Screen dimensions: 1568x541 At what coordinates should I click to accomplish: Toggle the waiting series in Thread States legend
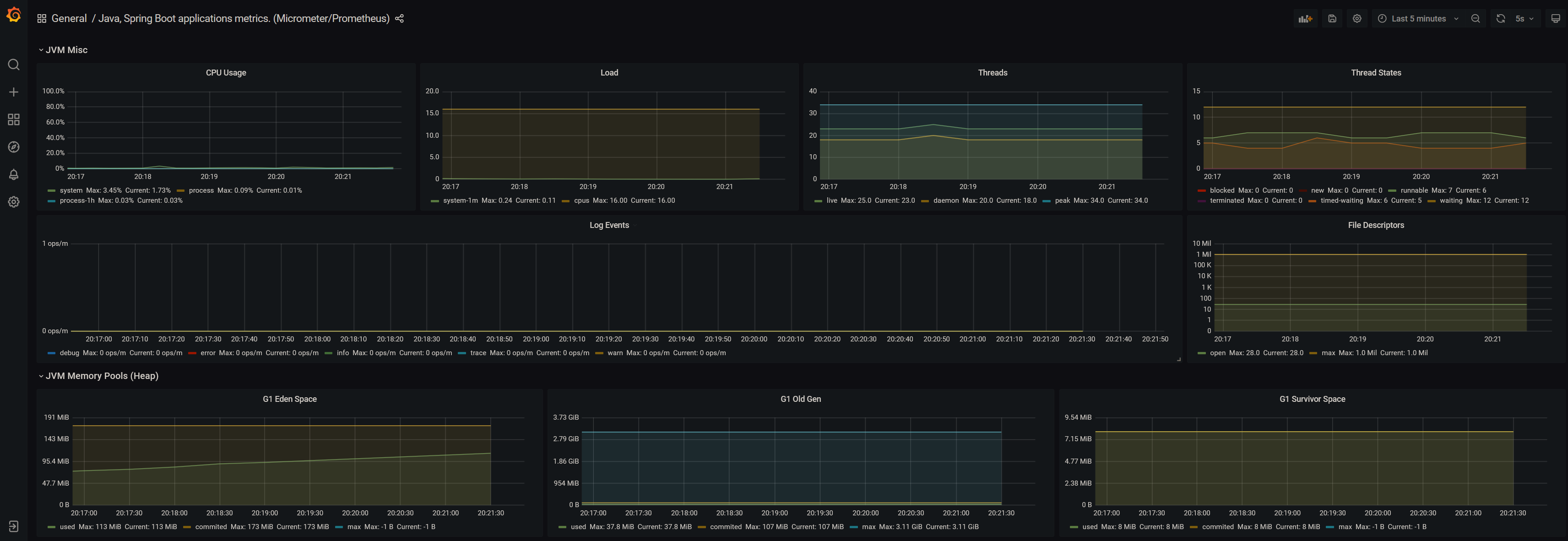1450,201
